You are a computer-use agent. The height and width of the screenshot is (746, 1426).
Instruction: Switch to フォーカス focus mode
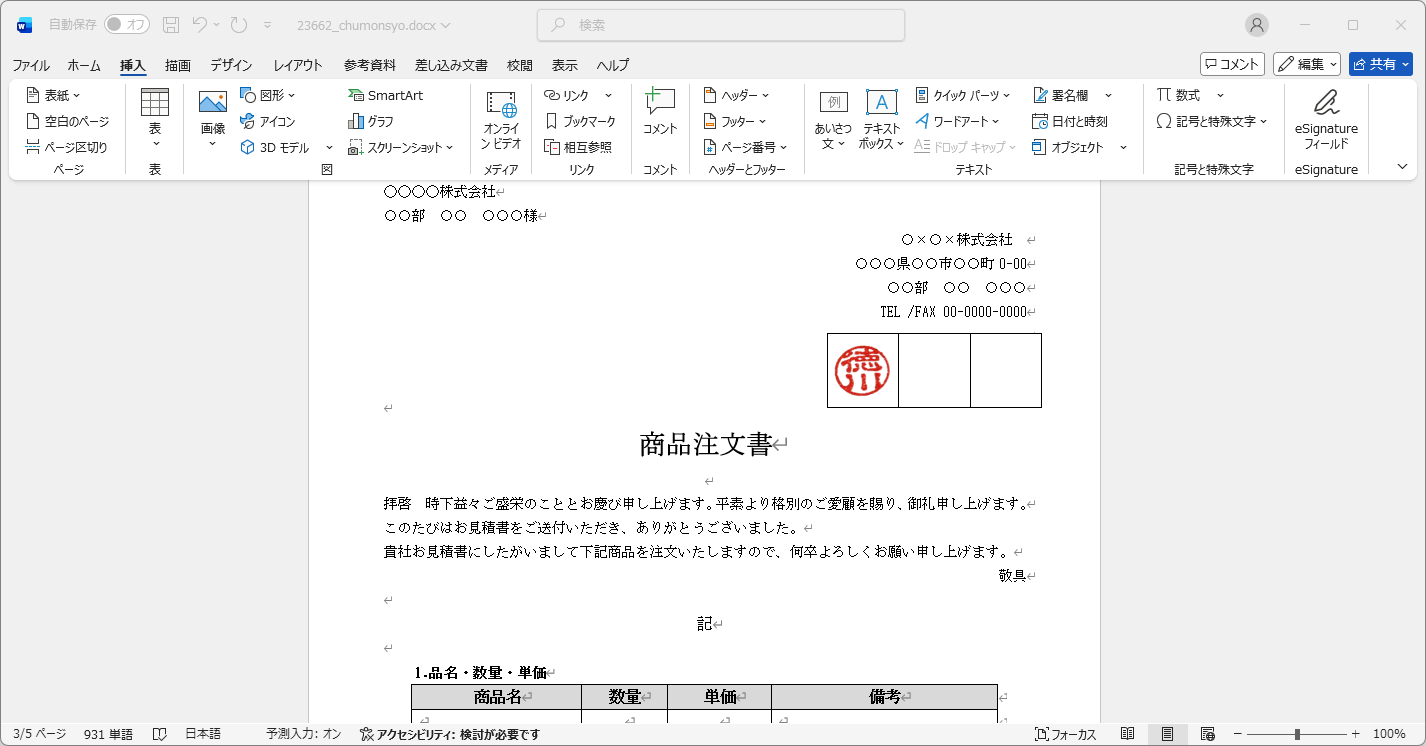click(x=1066, y=734)
